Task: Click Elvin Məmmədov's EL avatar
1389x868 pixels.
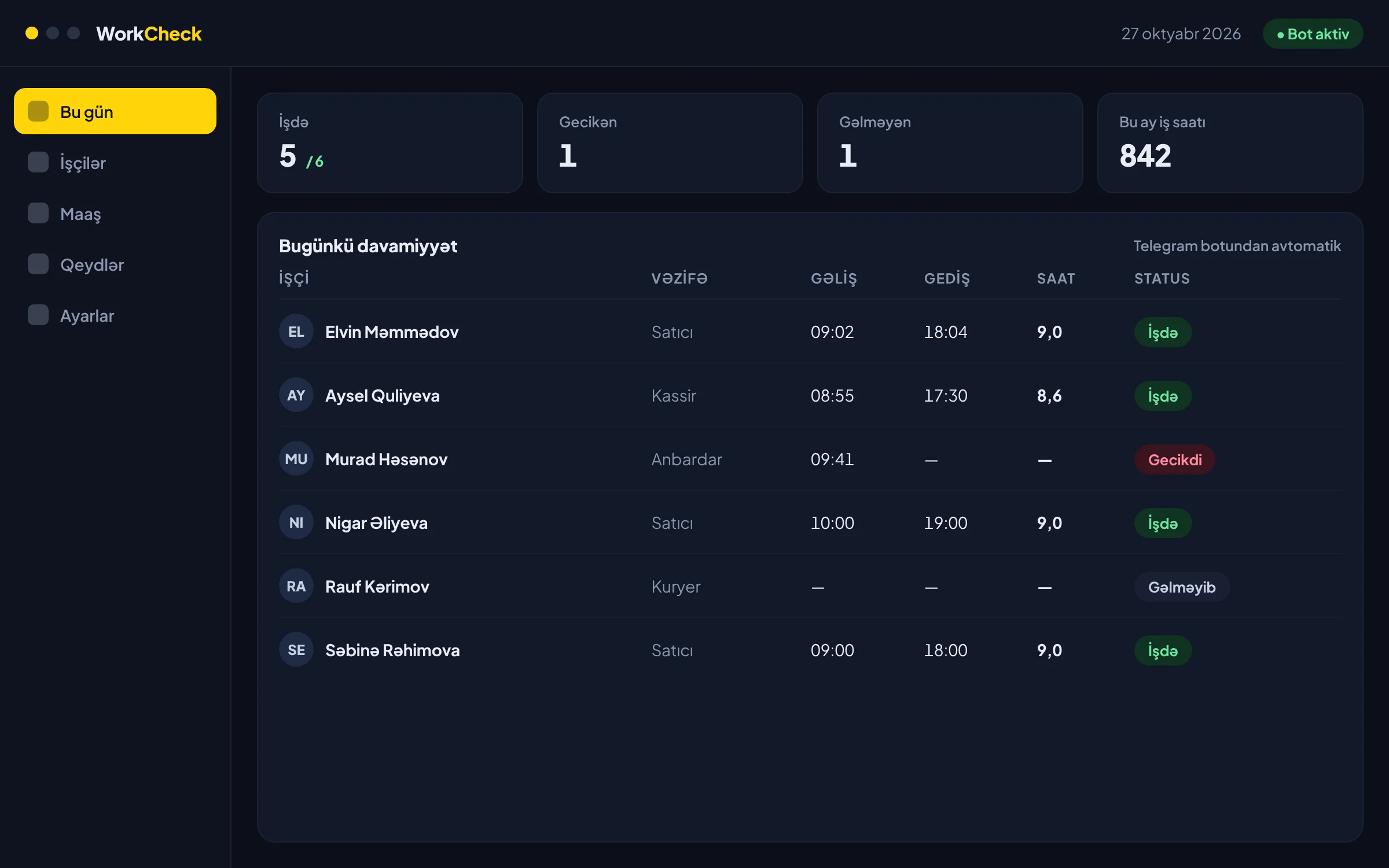Action: point(296,331)
